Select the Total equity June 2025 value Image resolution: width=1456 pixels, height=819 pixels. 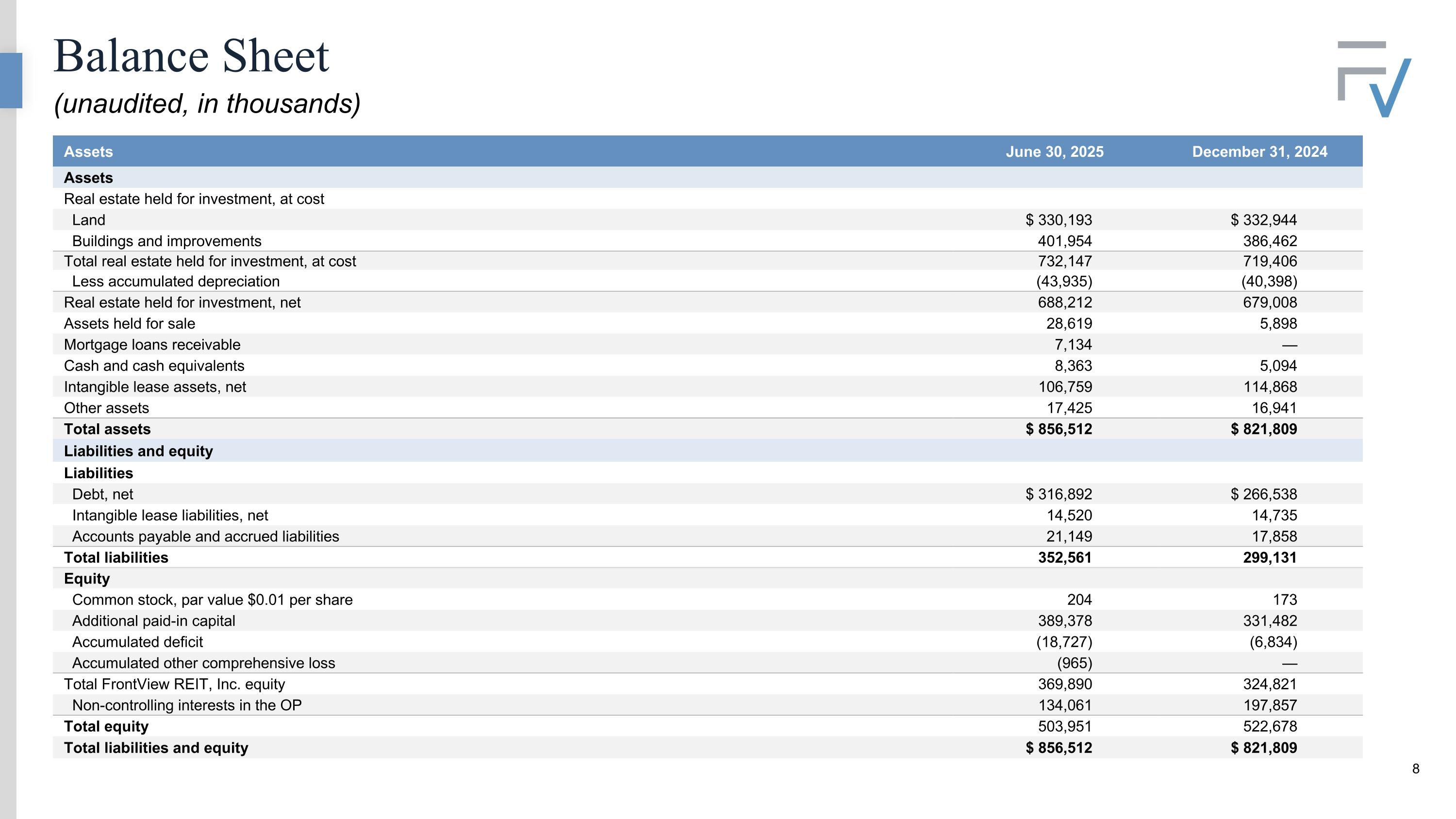pos(1064,726)
